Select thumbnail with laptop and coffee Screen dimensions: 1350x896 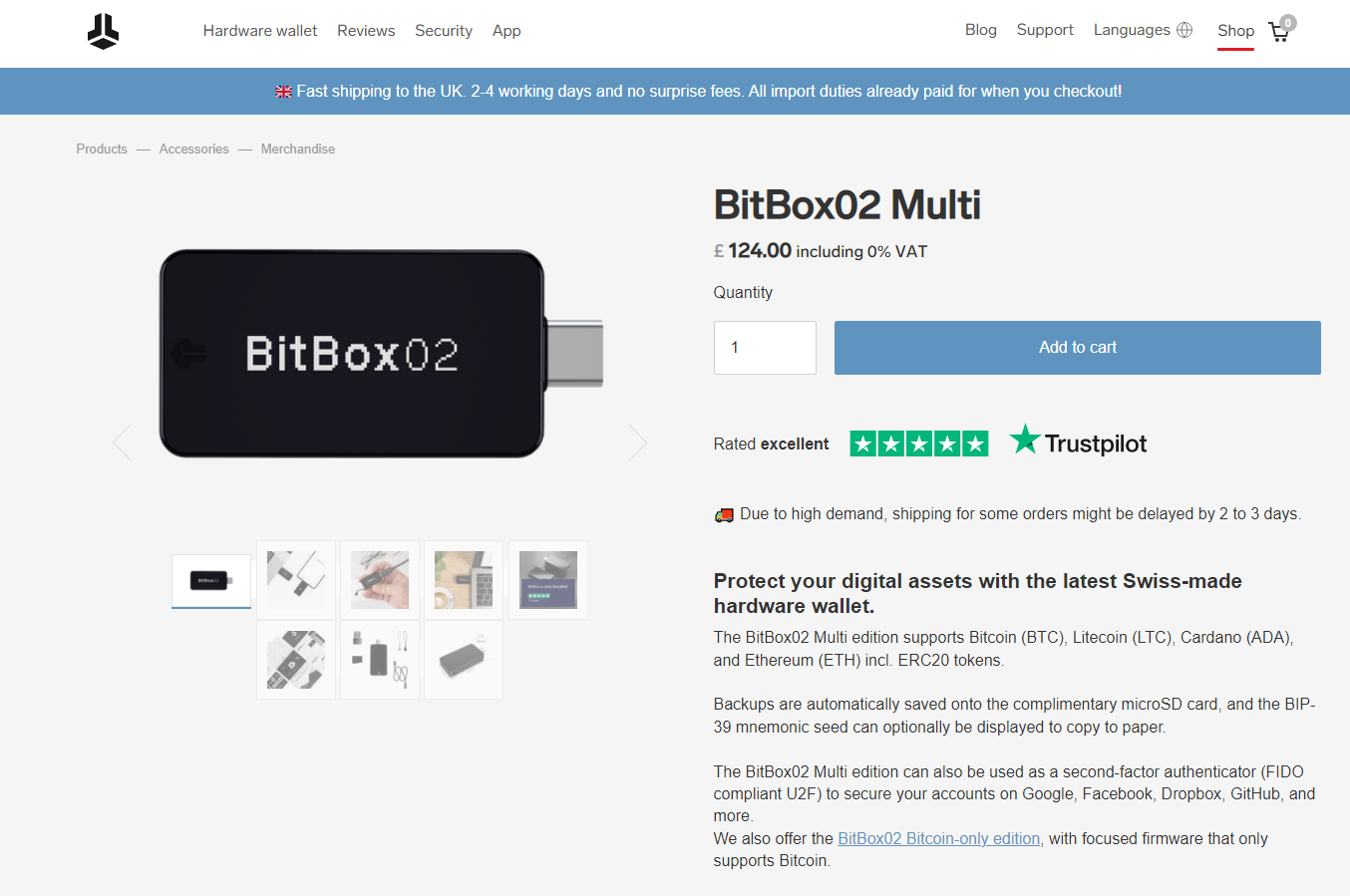[x=464, y=580]
